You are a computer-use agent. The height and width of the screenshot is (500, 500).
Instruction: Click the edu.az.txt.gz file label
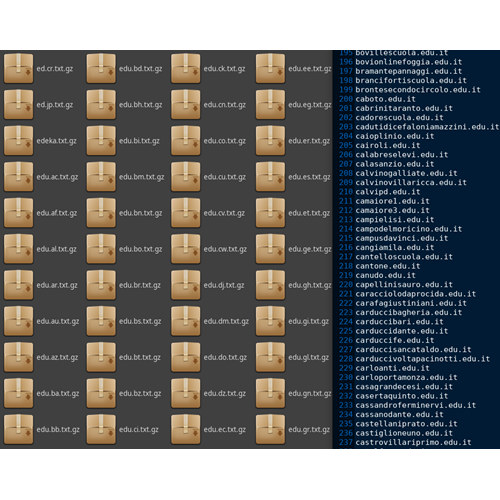click(x=57, y=357)
